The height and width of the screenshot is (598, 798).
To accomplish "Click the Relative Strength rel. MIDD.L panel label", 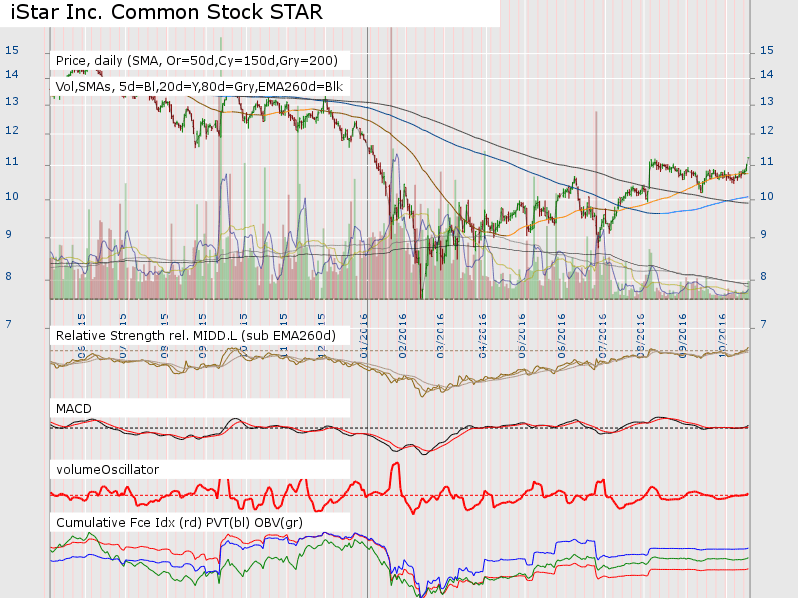I will [196, 336].
